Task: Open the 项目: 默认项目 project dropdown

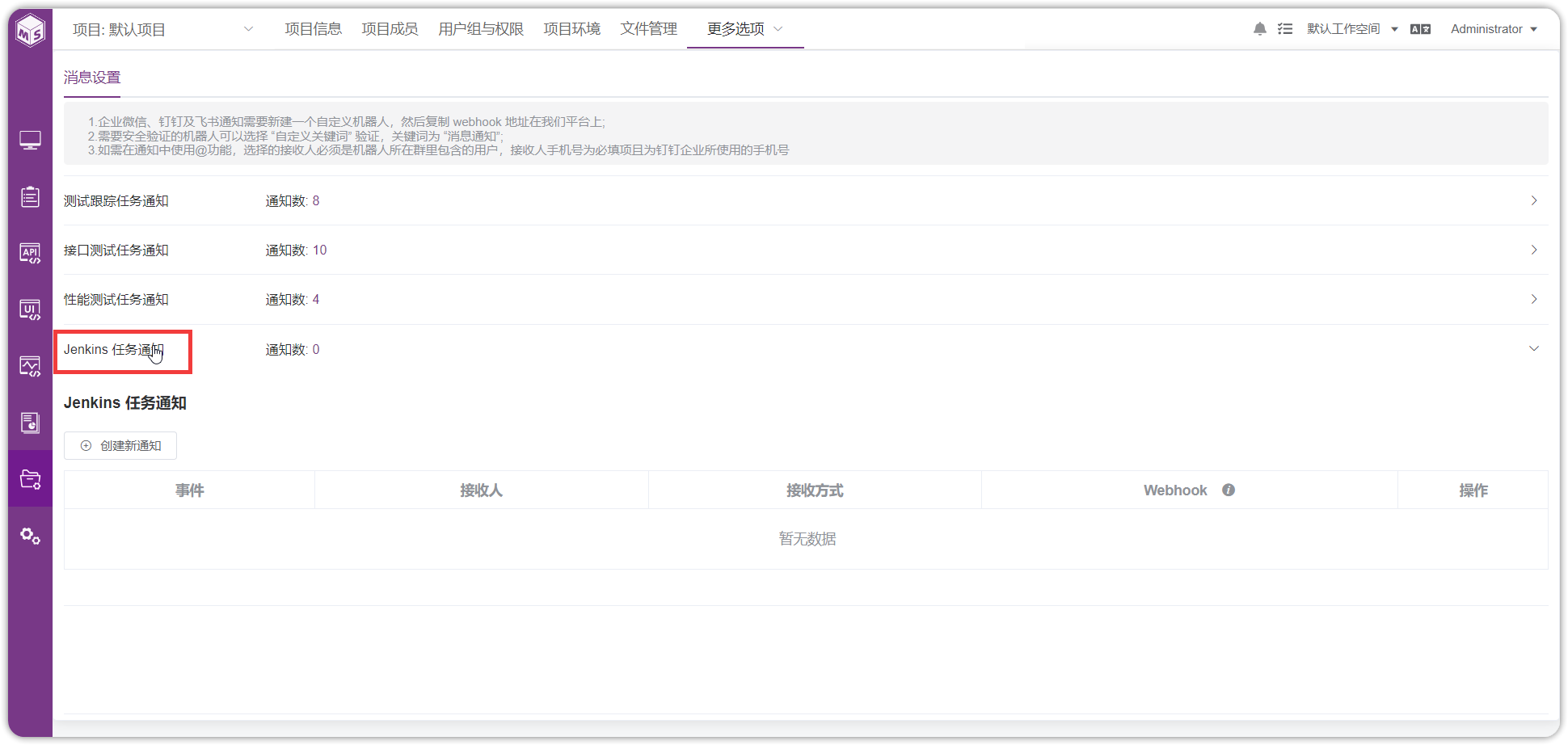Action: pyautogui.click(x=162, y=29)
